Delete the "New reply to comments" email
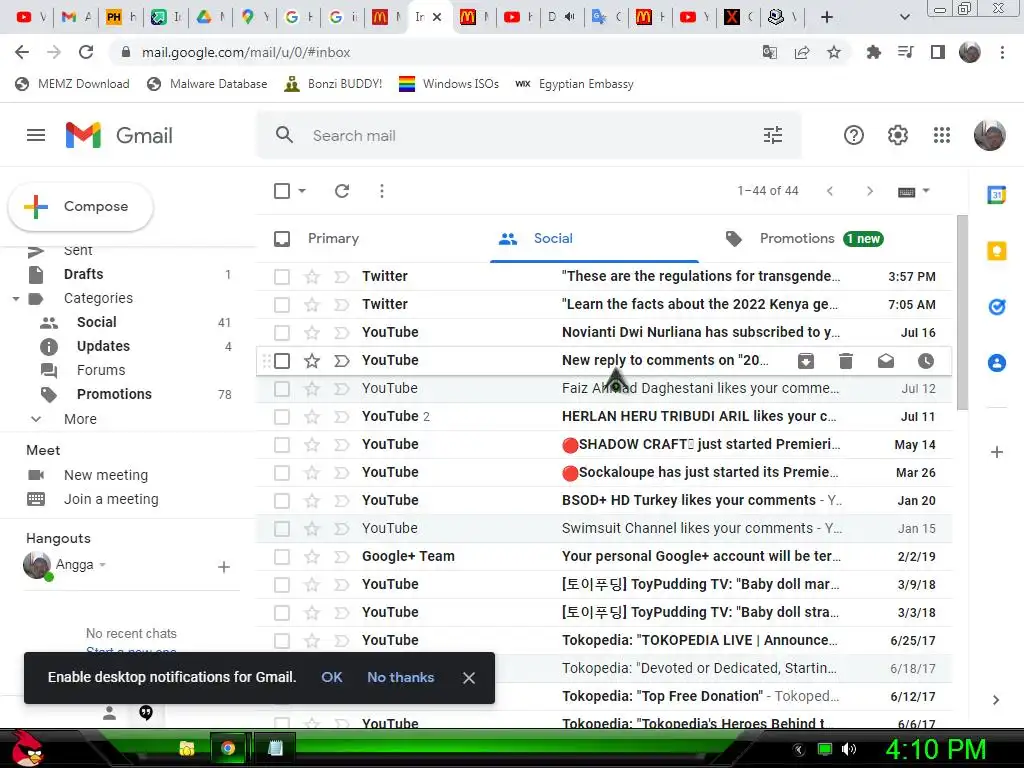The height and width of the screenshot is (768, 1024). tap(846, 360)
